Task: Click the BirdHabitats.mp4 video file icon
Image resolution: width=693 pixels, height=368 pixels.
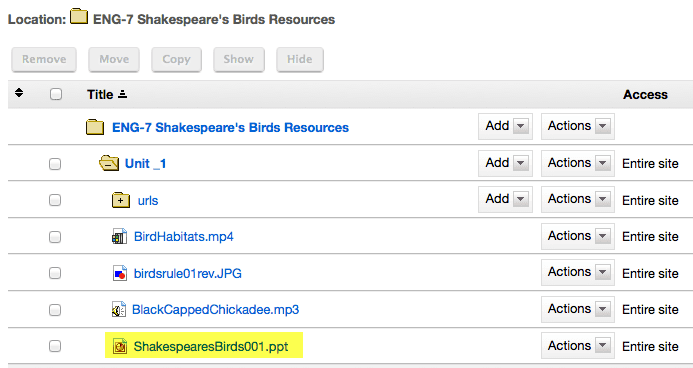Action: click(119, 237)
